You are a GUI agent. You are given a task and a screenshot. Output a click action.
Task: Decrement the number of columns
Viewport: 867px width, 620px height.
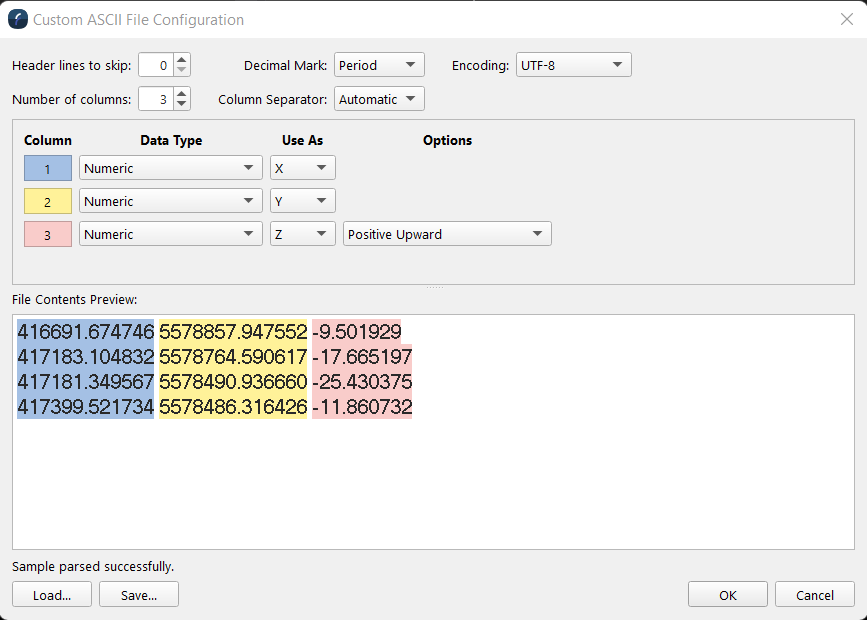click(181, 104)
